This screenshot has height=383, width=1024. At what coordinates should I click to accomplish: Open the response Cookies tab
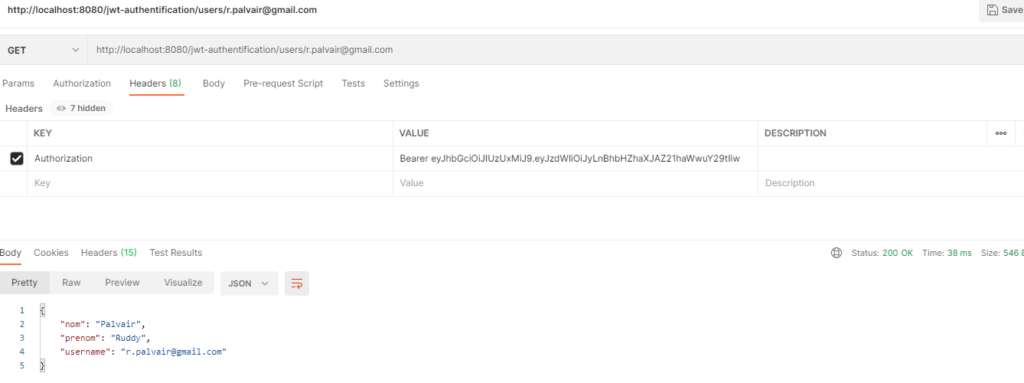point(51,252)
